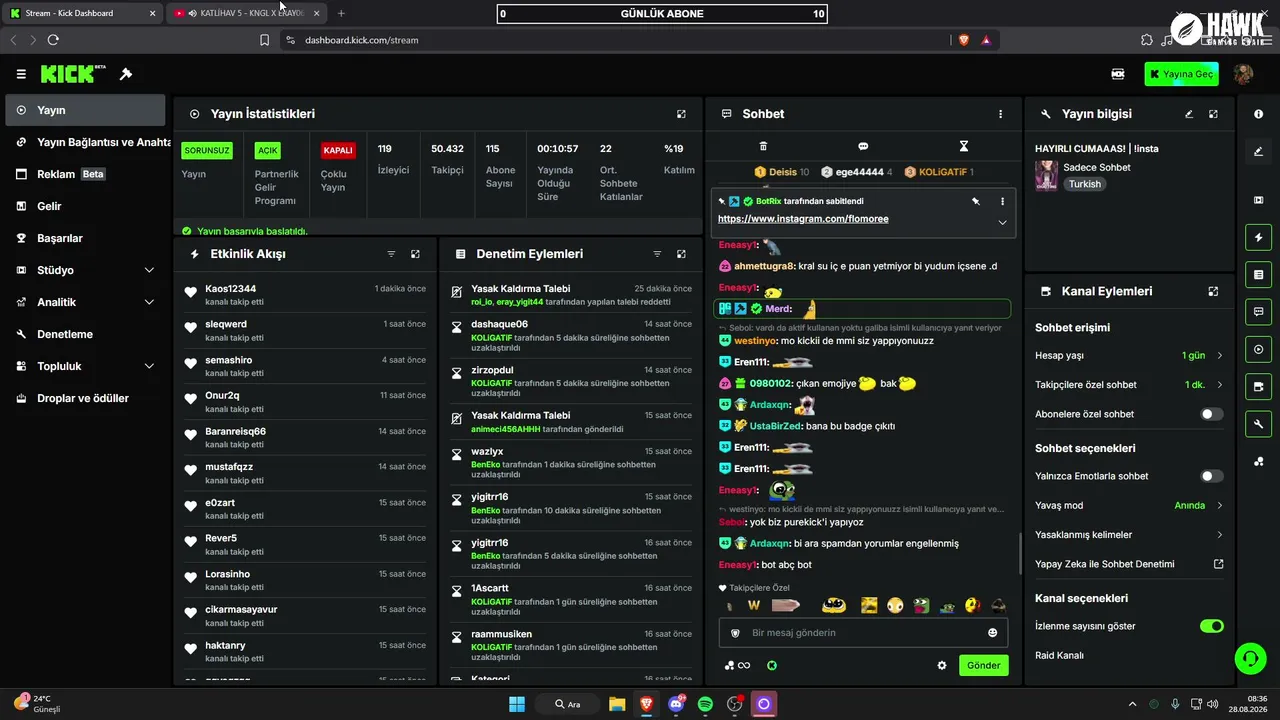Click the message input field
Image resolution: width=1280 pixels, height=720 pixels.
pos(863,633)
